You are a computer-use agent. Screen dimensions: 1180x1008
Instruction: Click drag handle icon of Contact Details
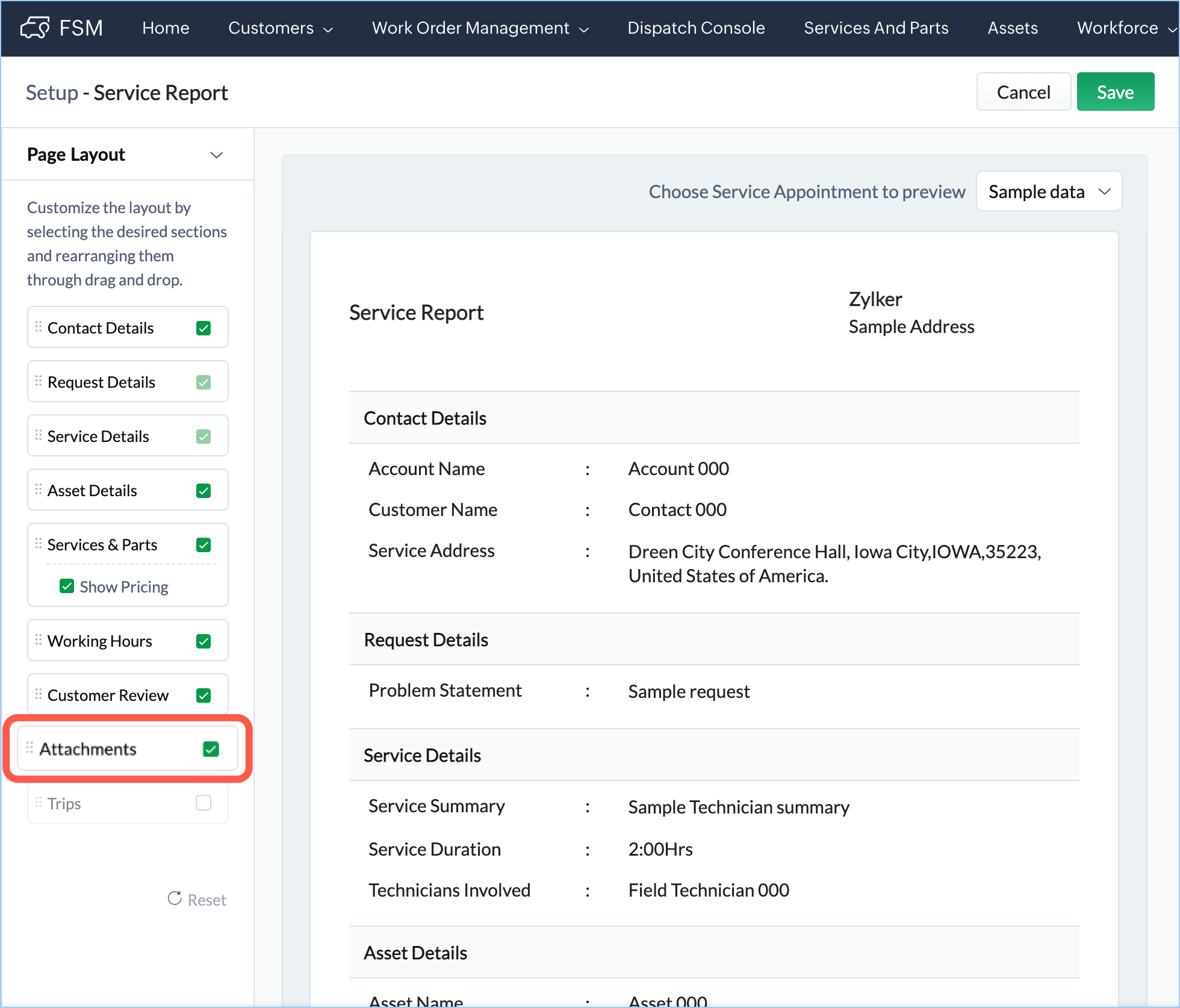point(39,327)
